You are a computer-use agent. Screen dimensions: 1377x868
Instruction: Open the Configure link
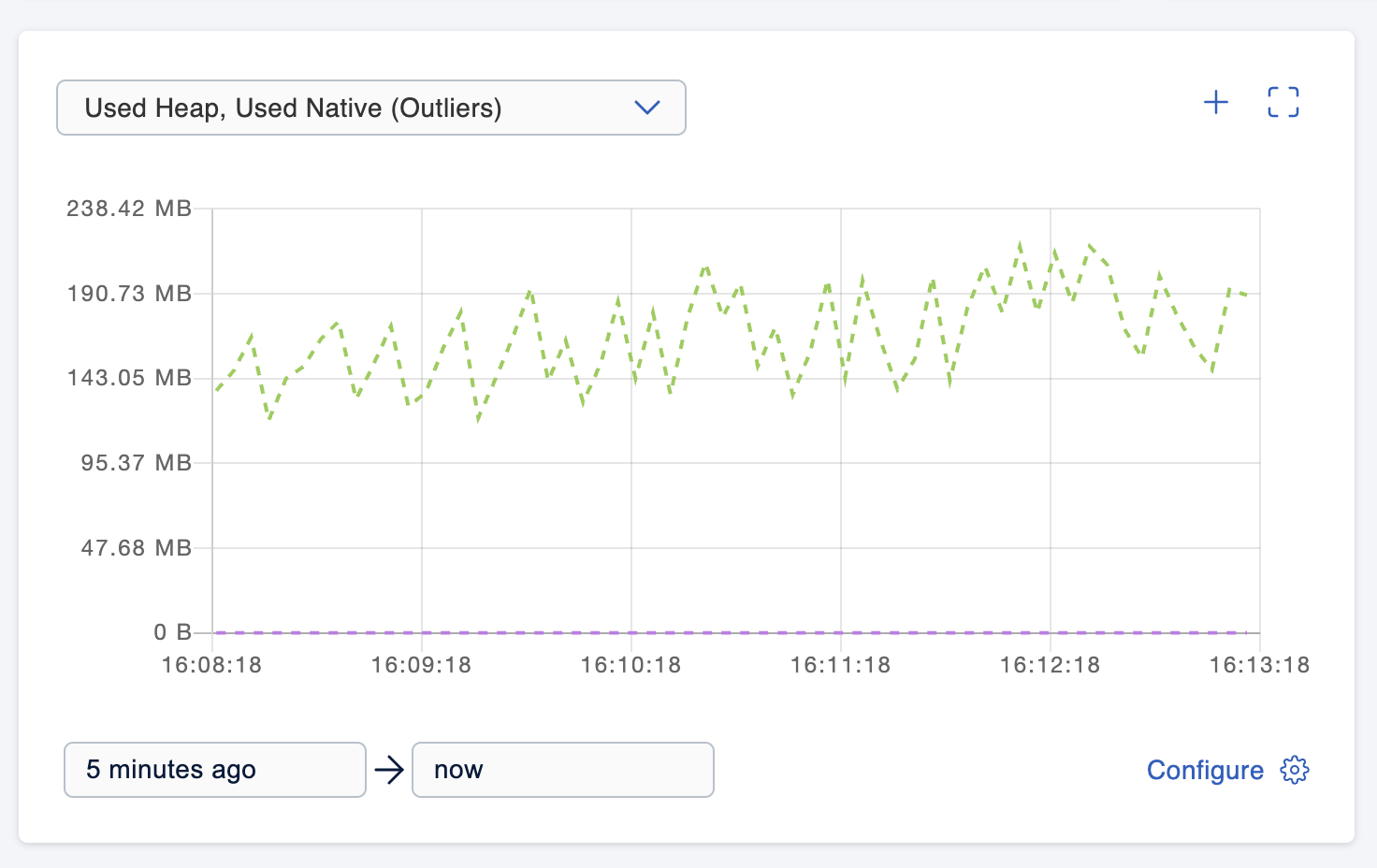[x=1204, y=770]
